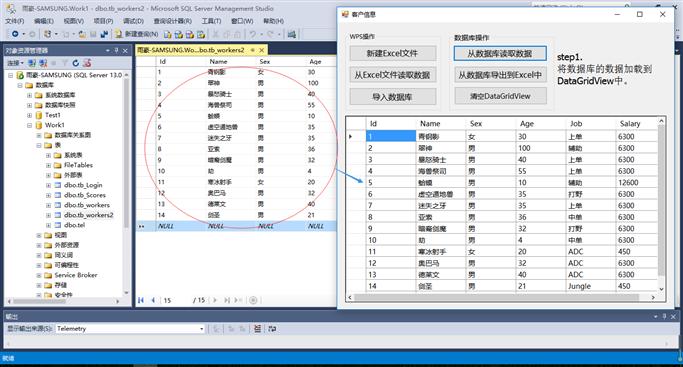The height and width of the screenshot is (367, 683).
Task: Expand the dbo.tb_workers2 table node
Action: coord(48,215)
